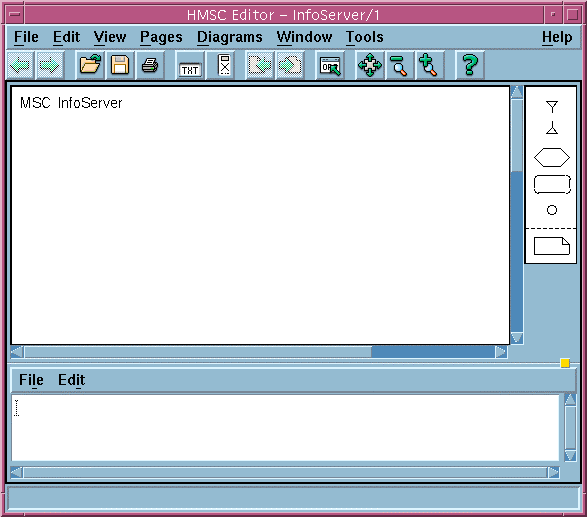Toggle the TXT text window icon
Image resolution: width=587 pixels, height=517 pixels.
tap(190, 66)
